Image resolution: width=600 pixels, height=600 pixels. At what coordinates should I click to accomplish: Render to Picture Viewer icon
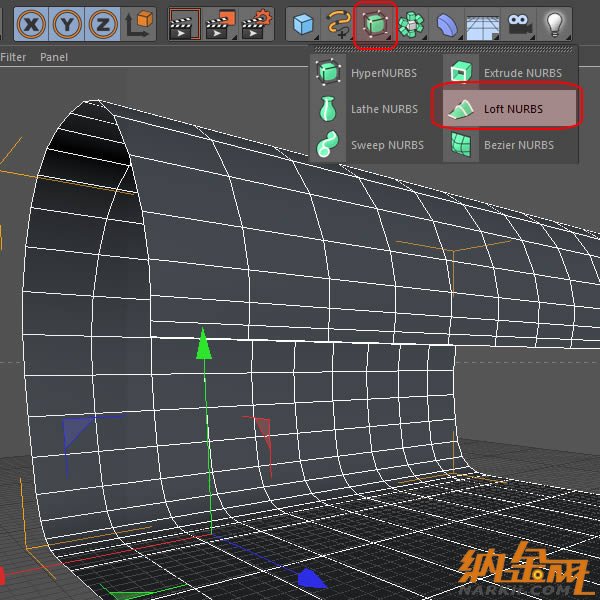pyautogui.click(x=220, y=24)
